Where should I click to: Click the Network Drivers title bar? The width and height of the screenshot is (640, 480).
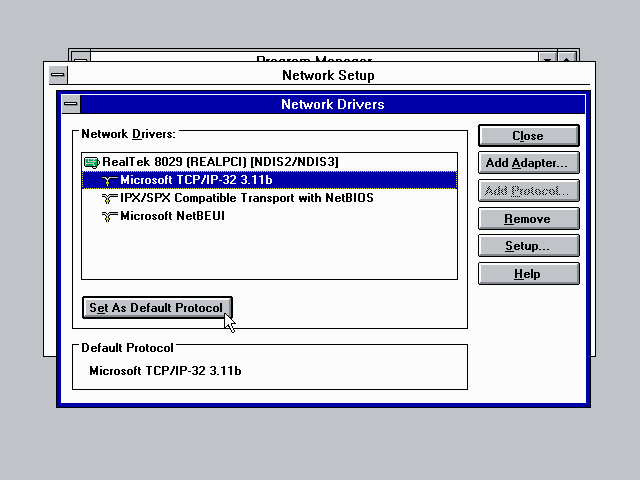(333, 104)
